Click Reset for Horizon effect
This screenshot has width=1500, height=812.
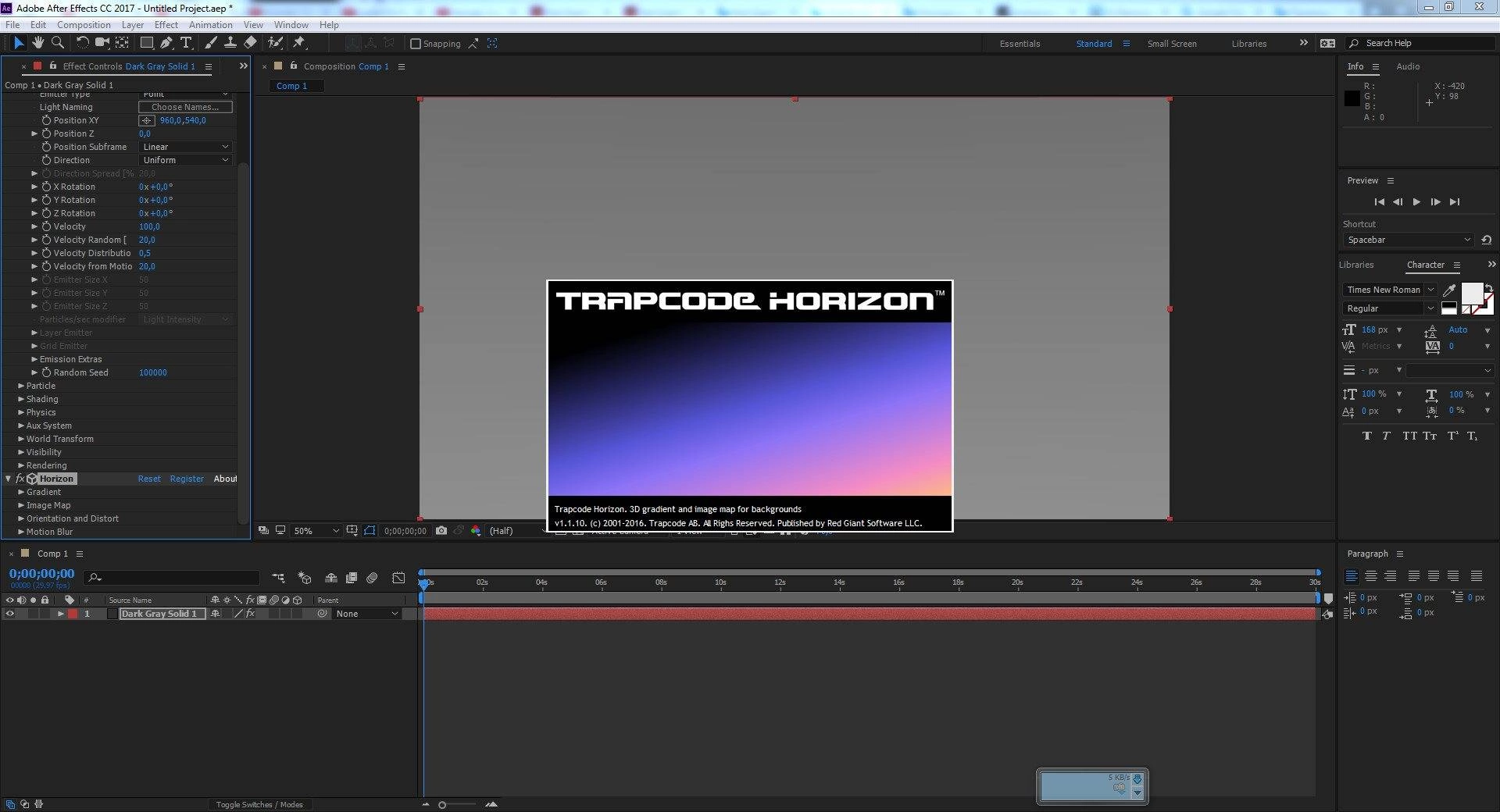click(x=149, y=479)
